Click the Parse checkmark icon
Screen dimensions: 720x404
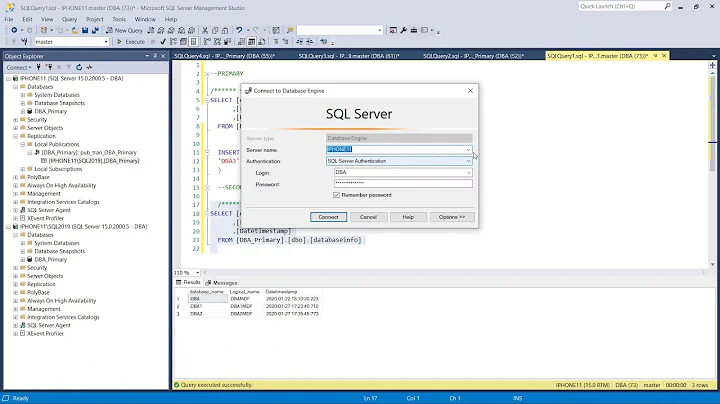click(x=163, y=42)
